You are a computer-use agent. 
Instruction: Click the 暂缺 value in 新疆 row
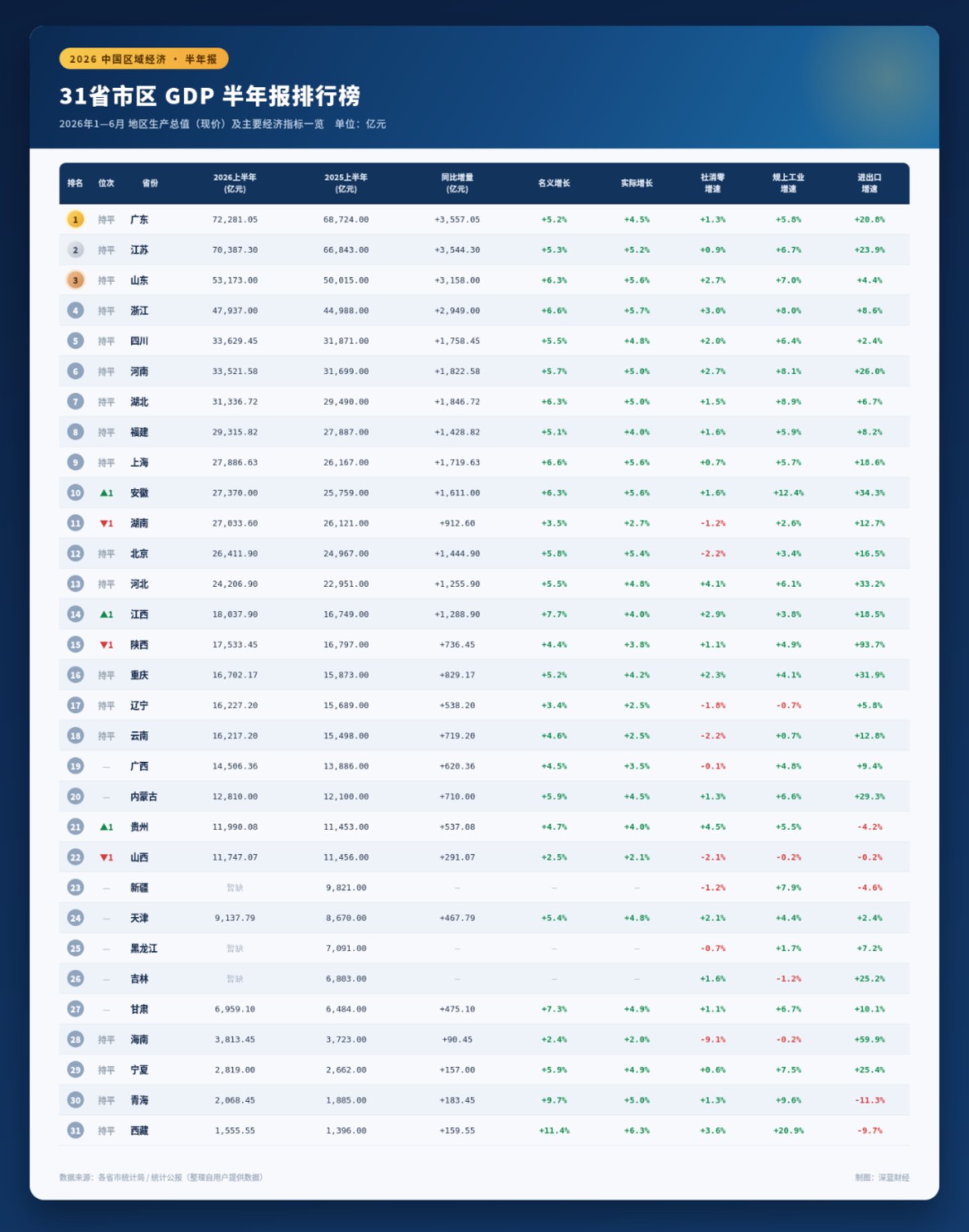(235, 887)
